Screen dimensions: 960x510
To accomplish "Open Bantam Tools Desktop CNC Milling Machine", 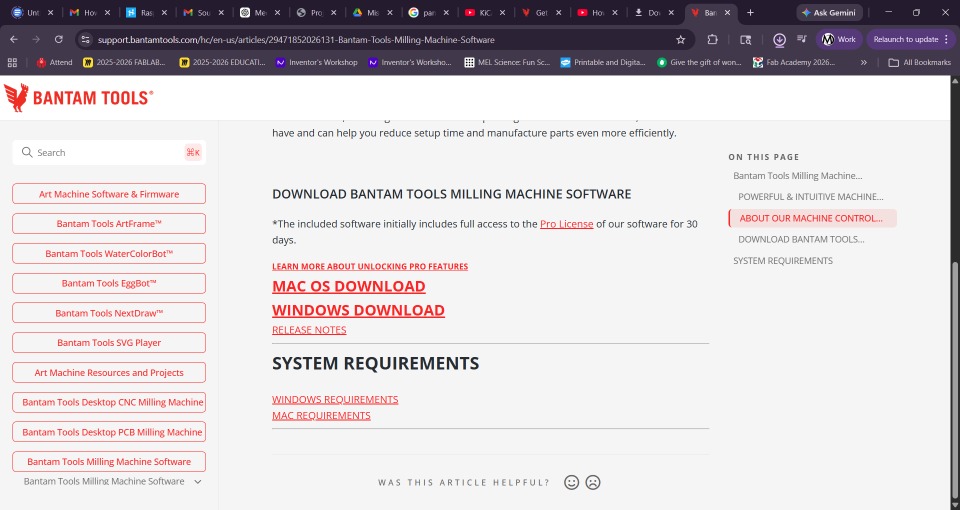I will click(x=109, y=402).
